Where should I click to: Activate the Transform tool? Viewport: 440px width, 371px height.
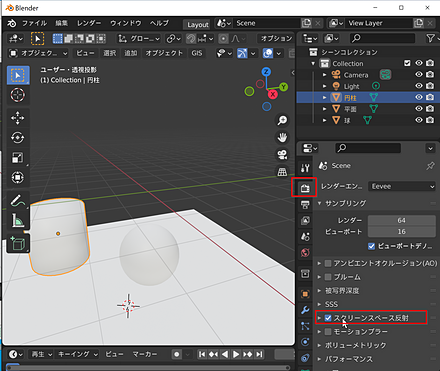click(x=18, y=177)
